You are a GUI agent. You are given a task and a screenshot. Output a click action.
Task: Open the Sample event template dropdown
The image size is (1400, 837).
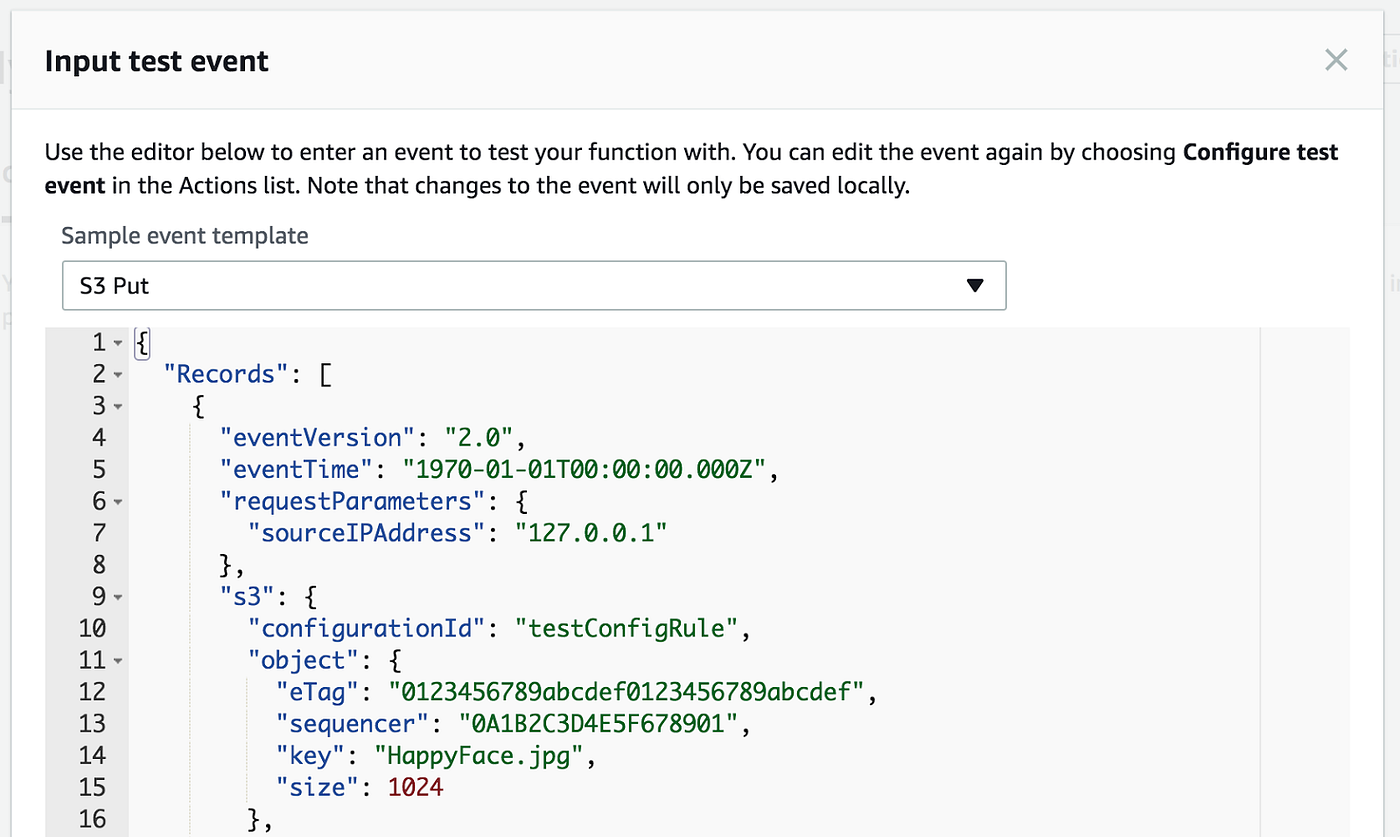pyautogui.click(x=533, y=285)
